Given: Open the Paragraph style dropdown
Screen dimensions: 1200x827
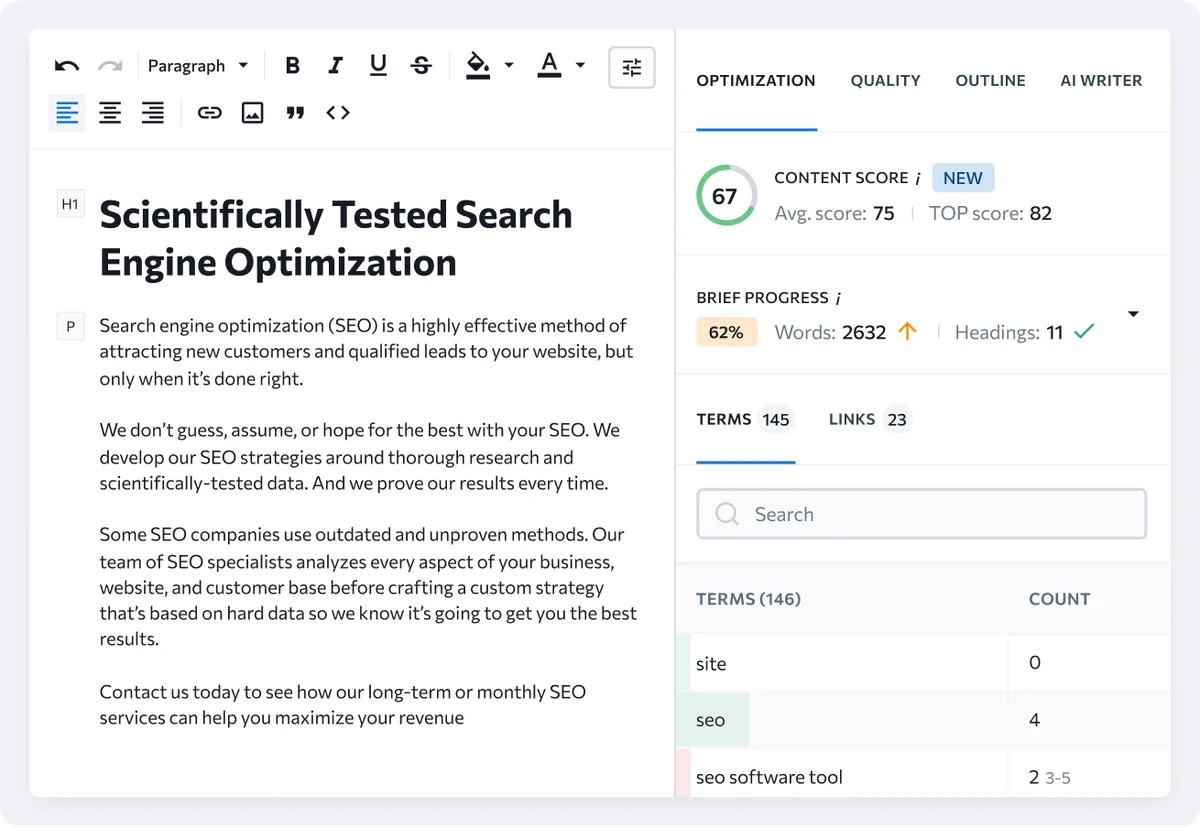Looking at the screenshot, I should (x=199, y=64).
